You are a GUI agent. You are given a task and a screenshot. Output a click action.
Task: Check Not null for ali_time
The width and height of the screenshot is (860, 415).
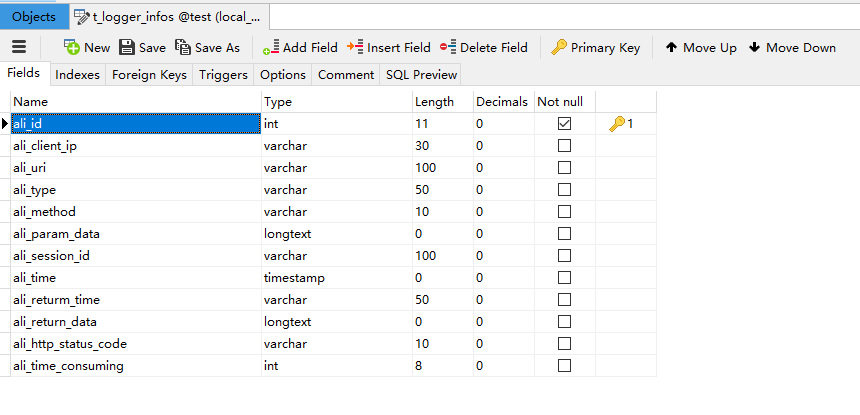coord(564,277)
